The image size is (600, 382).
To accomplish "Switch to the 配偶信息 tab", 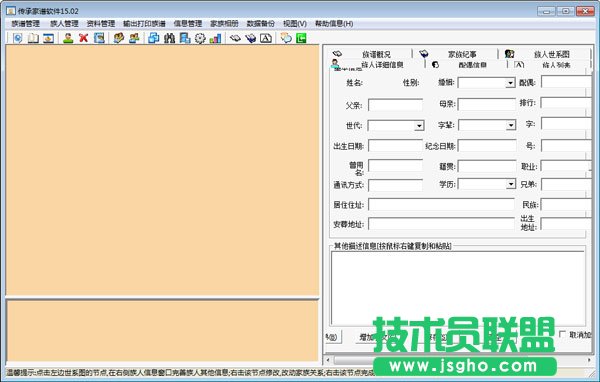I will point(466,65).
